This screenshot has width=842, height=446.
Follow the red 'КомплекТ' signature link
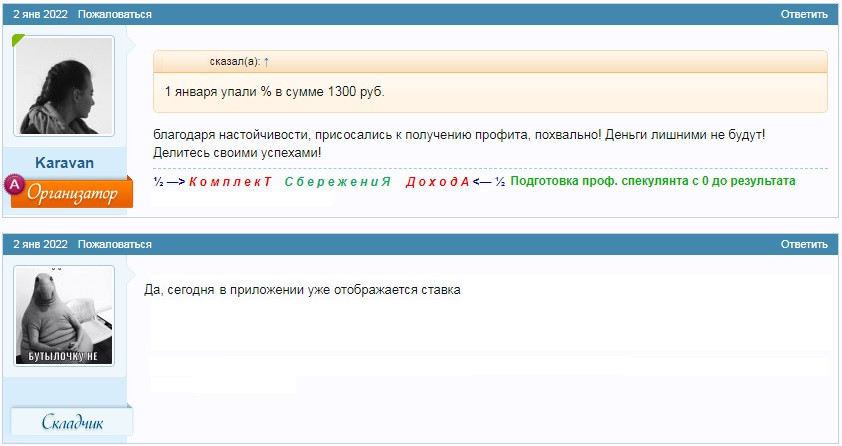pyautogui.click(x=230, y=181)
